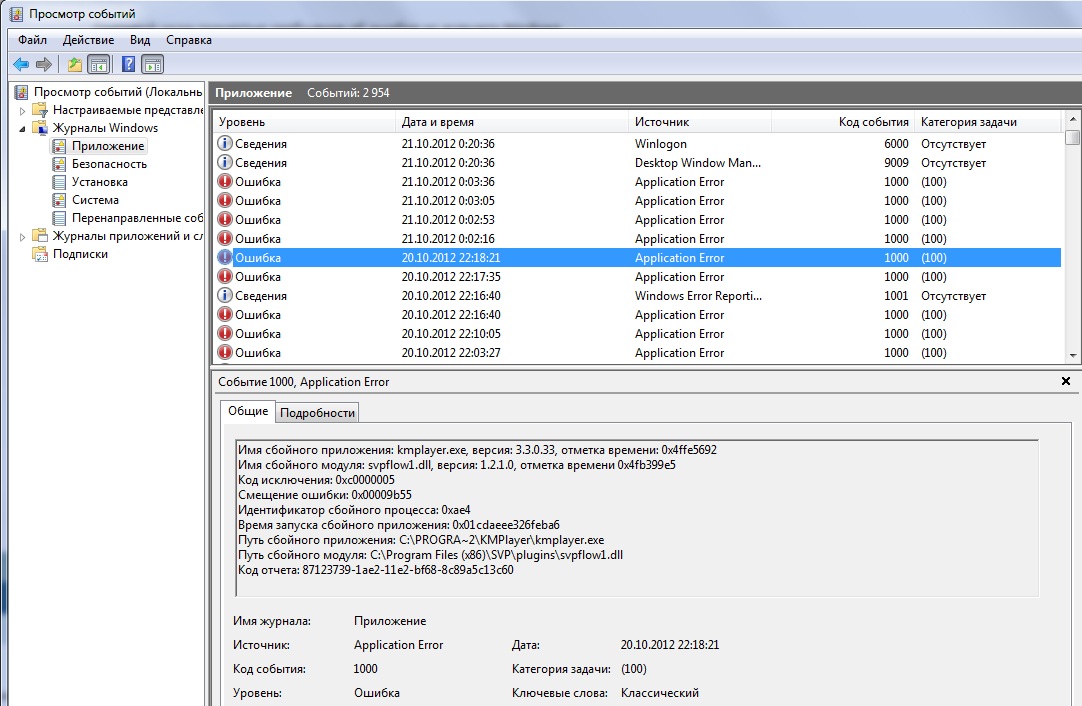1082x706 pixels.
Task: Click the Установка log icon
Action: pos(59,182)
